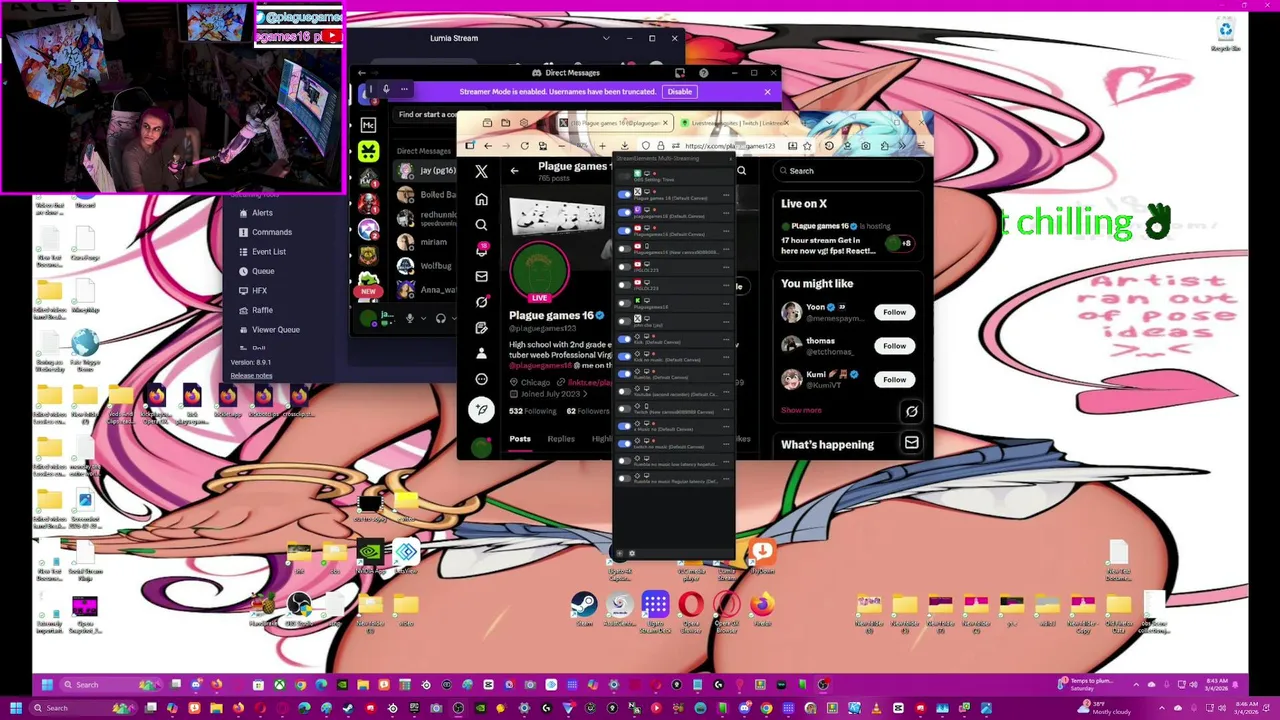
Task: Open options dots for 'Kick no music' row
Action: click(726, 357)
